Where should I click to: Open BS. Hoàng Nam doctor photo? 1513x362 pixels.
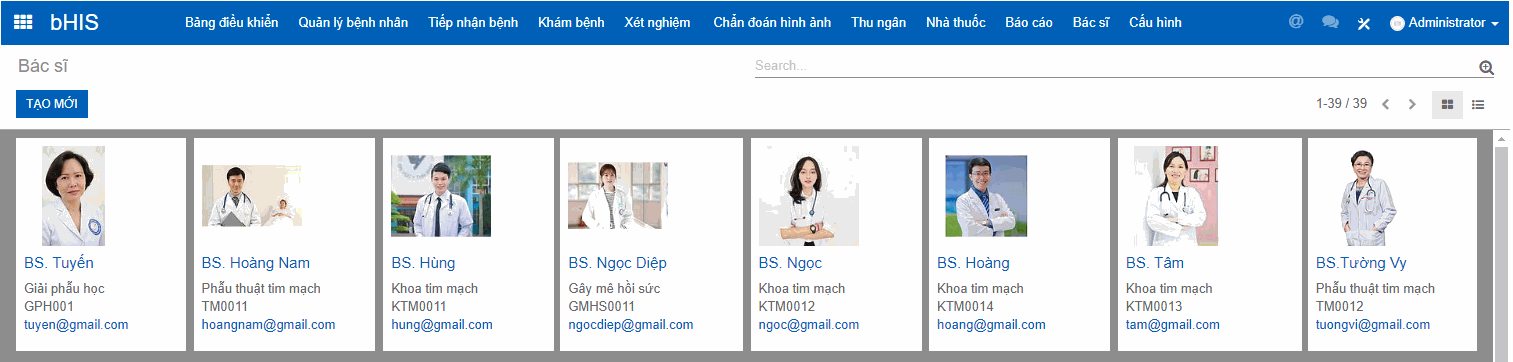click(251, 196)
